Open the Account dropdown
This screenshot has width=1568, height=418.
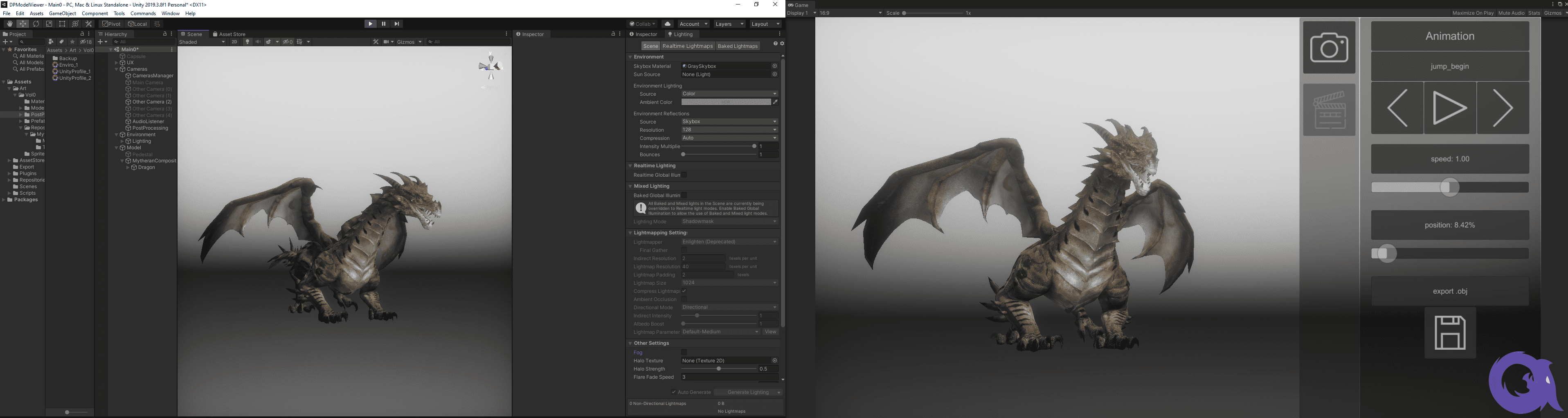(x=693, y=24)
